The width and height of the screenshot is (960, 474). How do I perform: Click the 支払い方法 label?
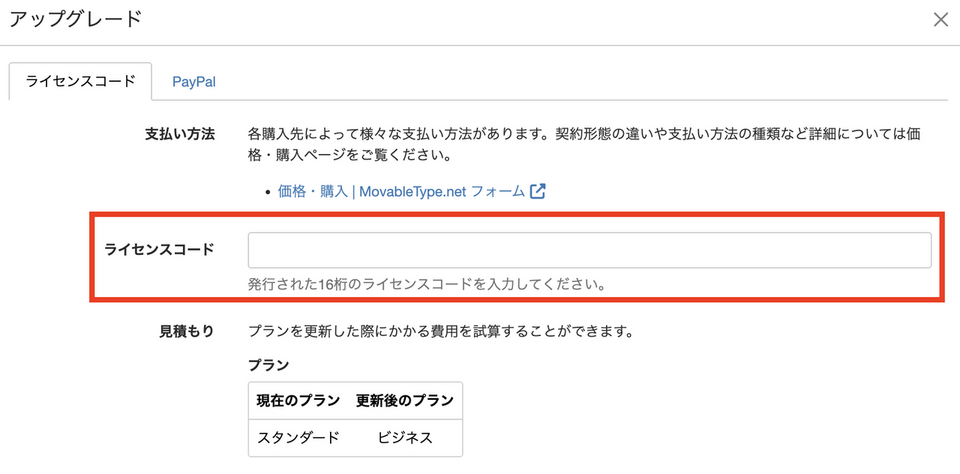pyautogui.click(x=180, y=134)
